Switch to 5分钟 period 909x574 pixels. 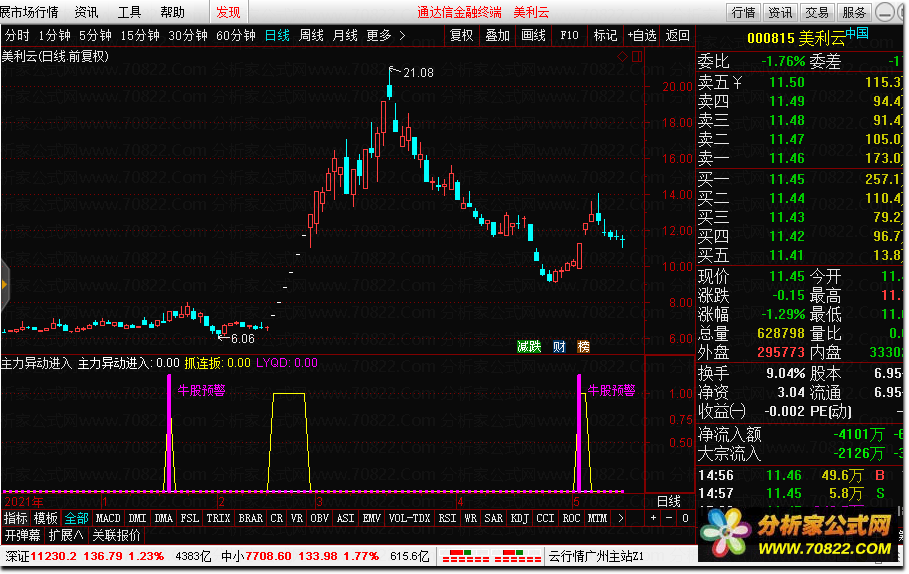point(95,35)
